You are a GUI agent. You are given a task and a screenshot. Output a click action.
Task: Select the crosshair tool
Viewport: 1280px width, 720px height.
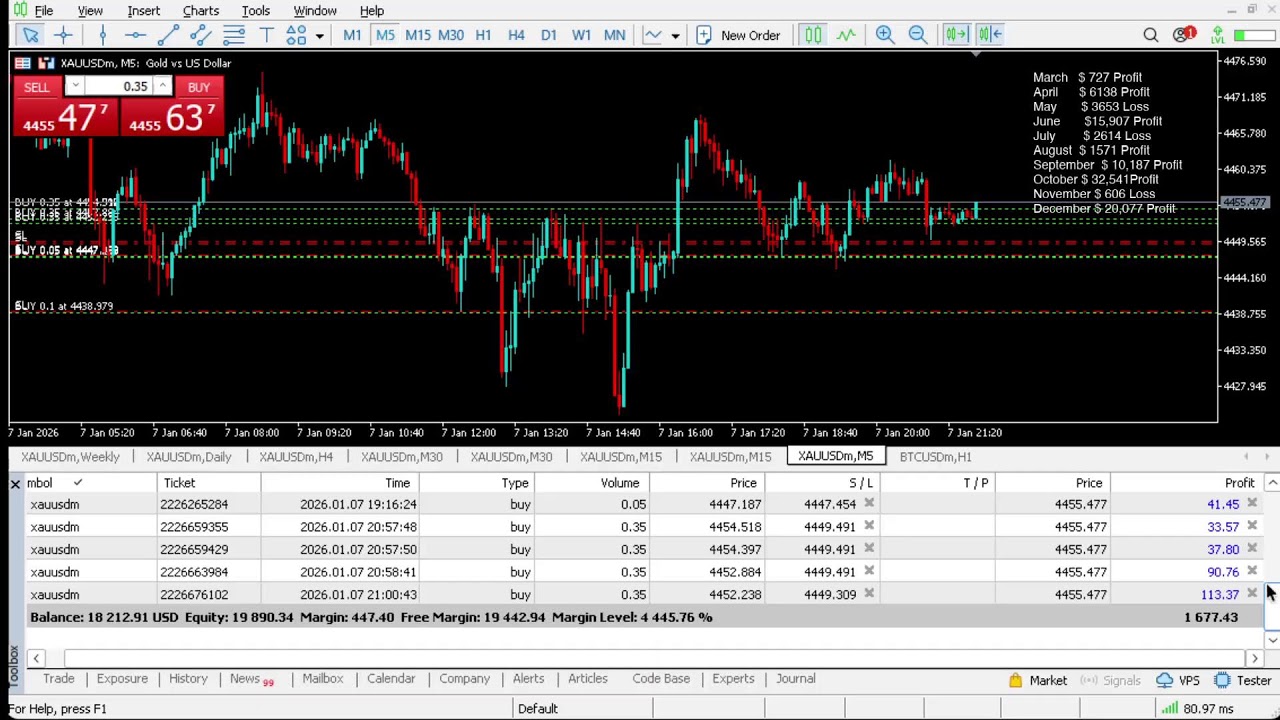pos(63,35)
